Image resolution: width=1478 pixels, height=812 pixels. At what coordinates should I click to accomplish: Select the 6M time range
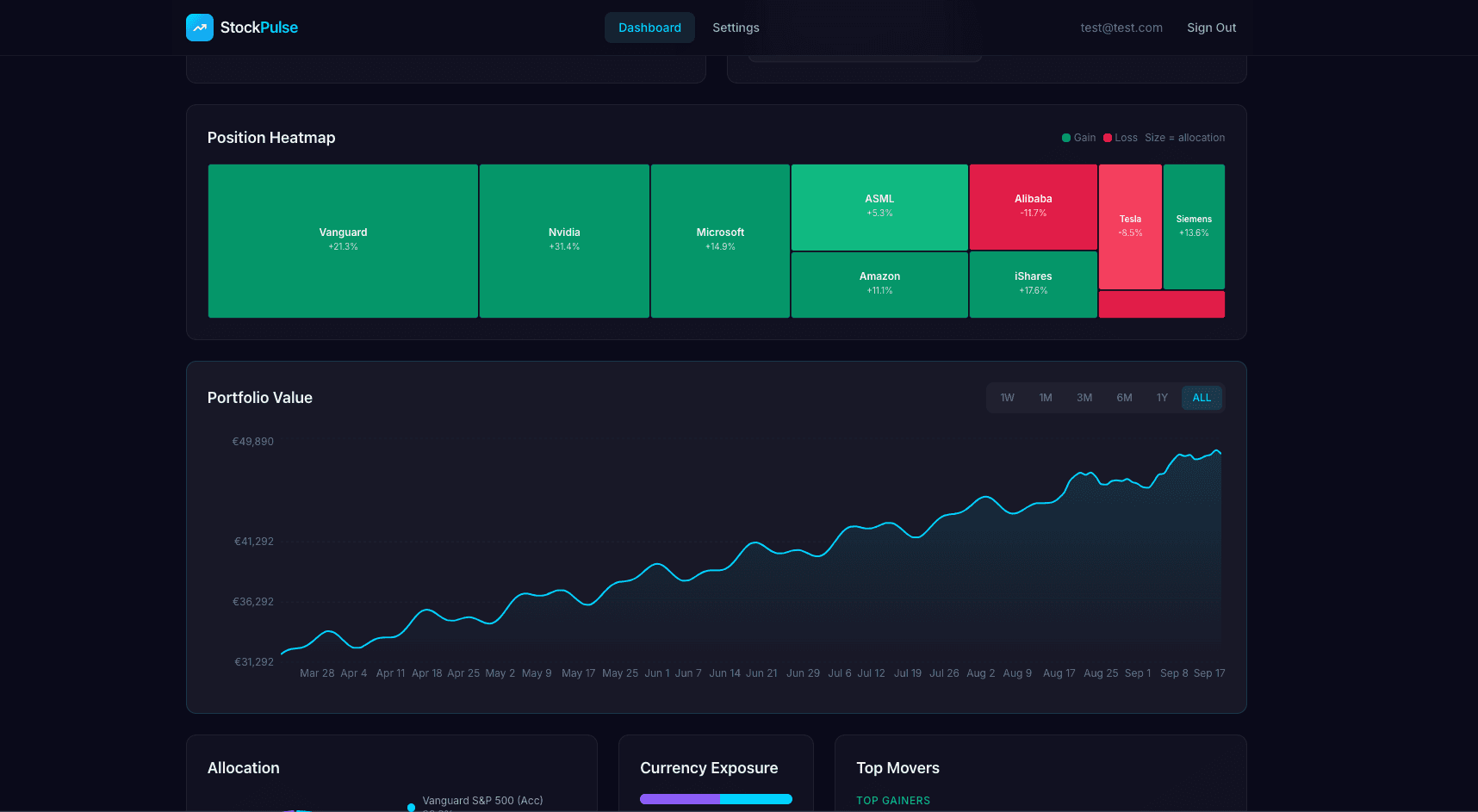click(1124, 398)
